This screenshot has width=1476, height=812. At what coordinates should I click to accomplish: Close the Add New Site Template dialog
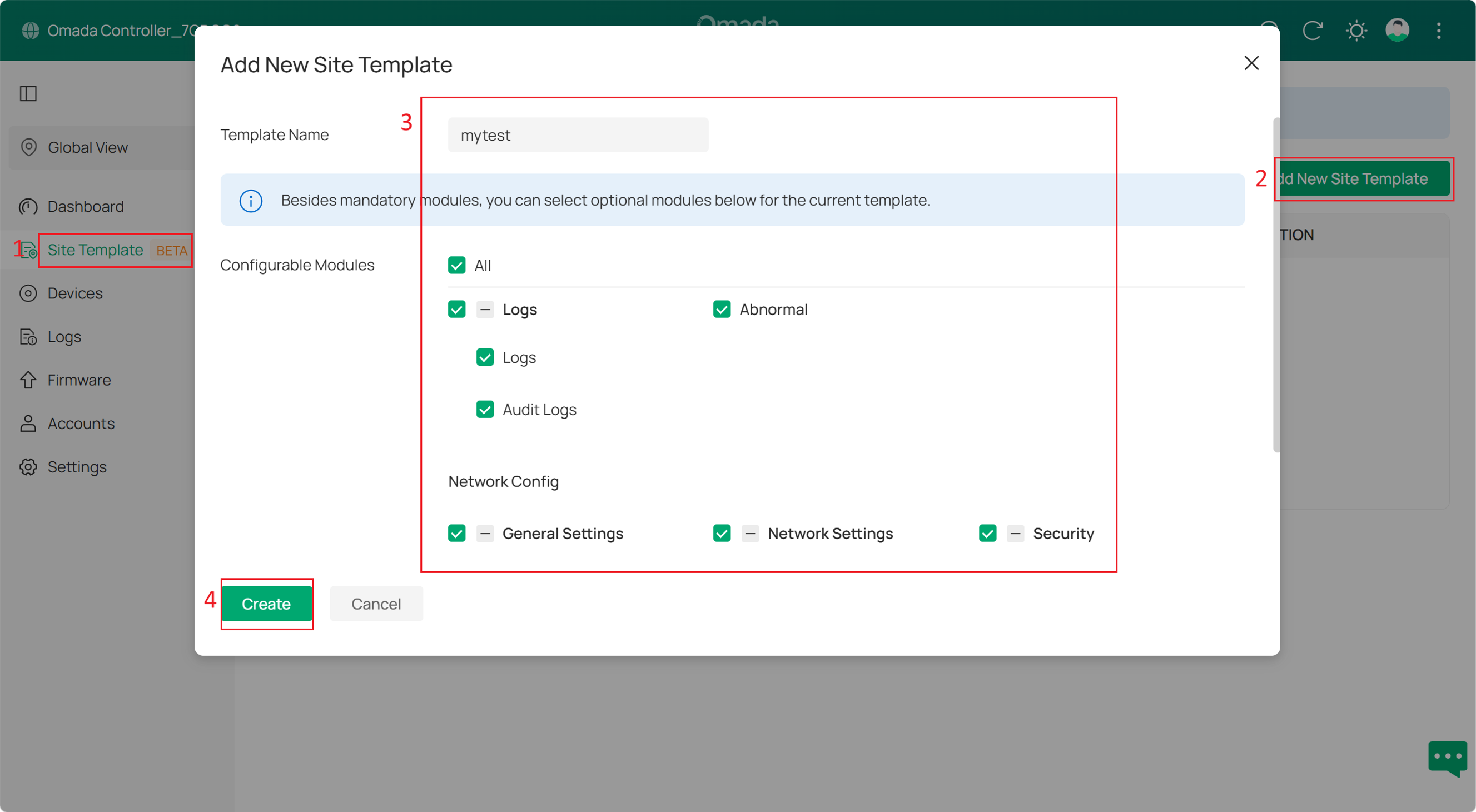[x=1251, y=63]
